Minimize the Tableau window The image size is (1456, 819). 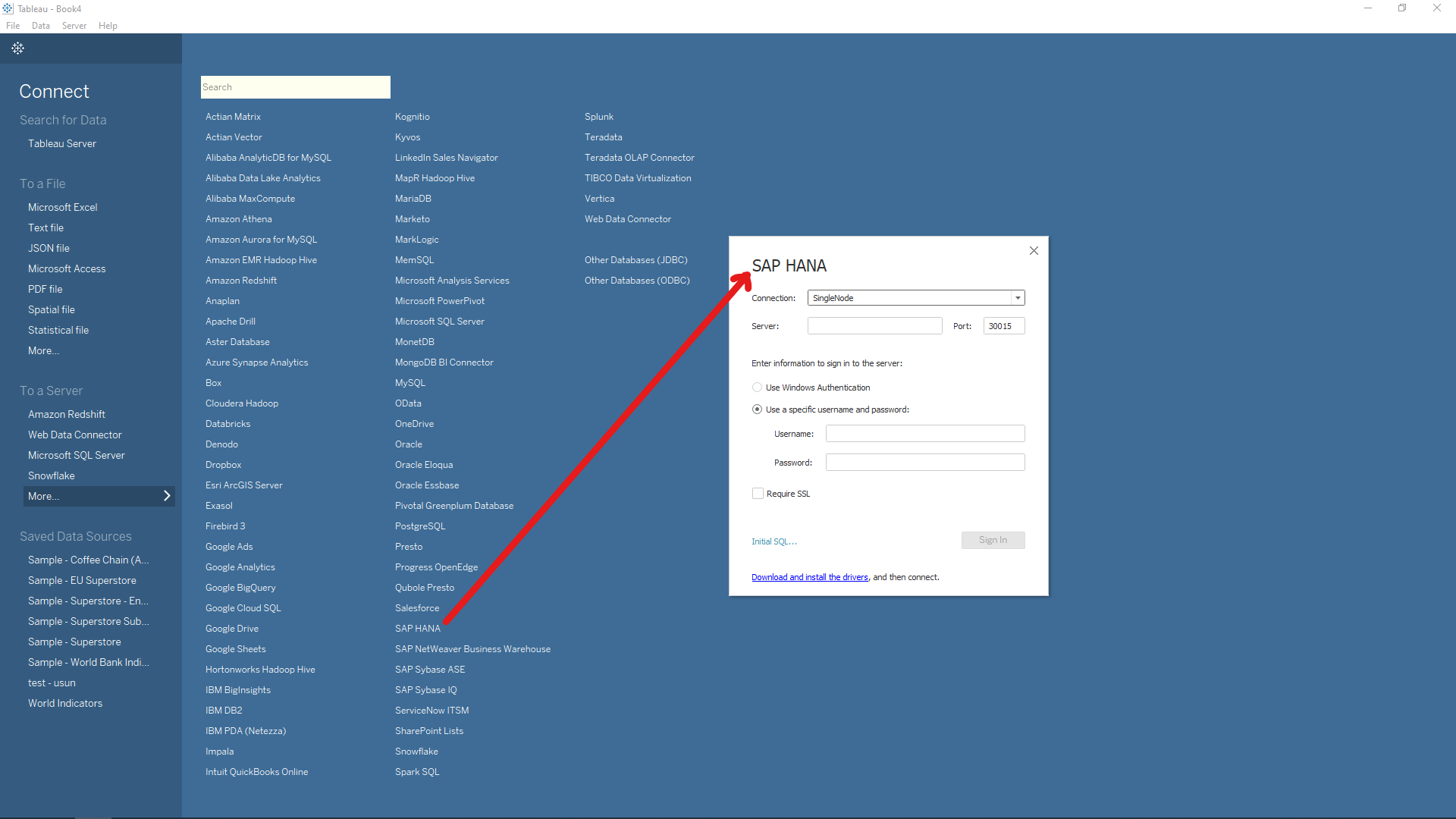click(x=1368, y=8)
